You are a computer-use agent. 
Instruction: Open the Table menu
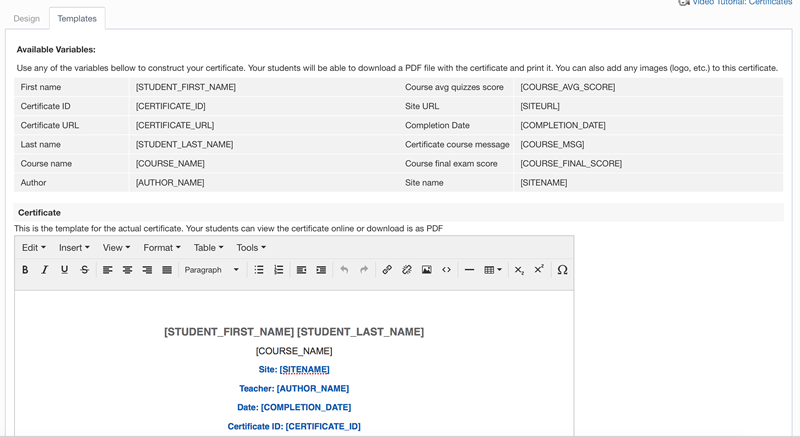(208, 247)
